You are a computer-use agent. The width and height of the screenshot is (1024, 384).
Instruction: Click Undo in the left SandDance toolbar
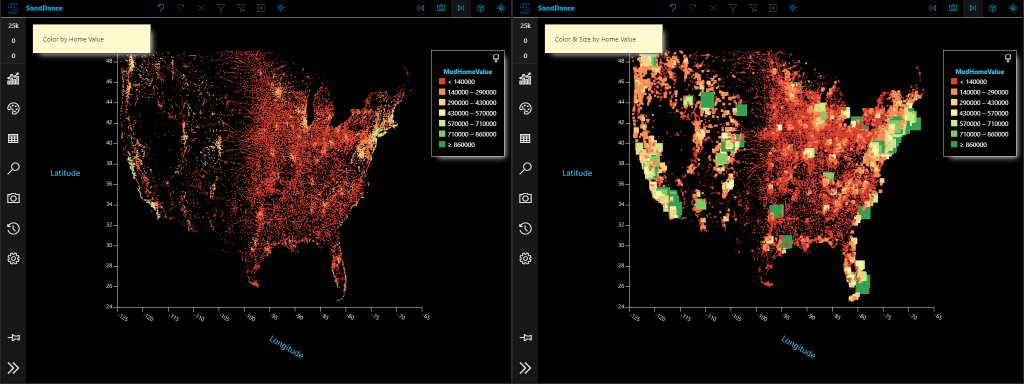pos(161,8)
